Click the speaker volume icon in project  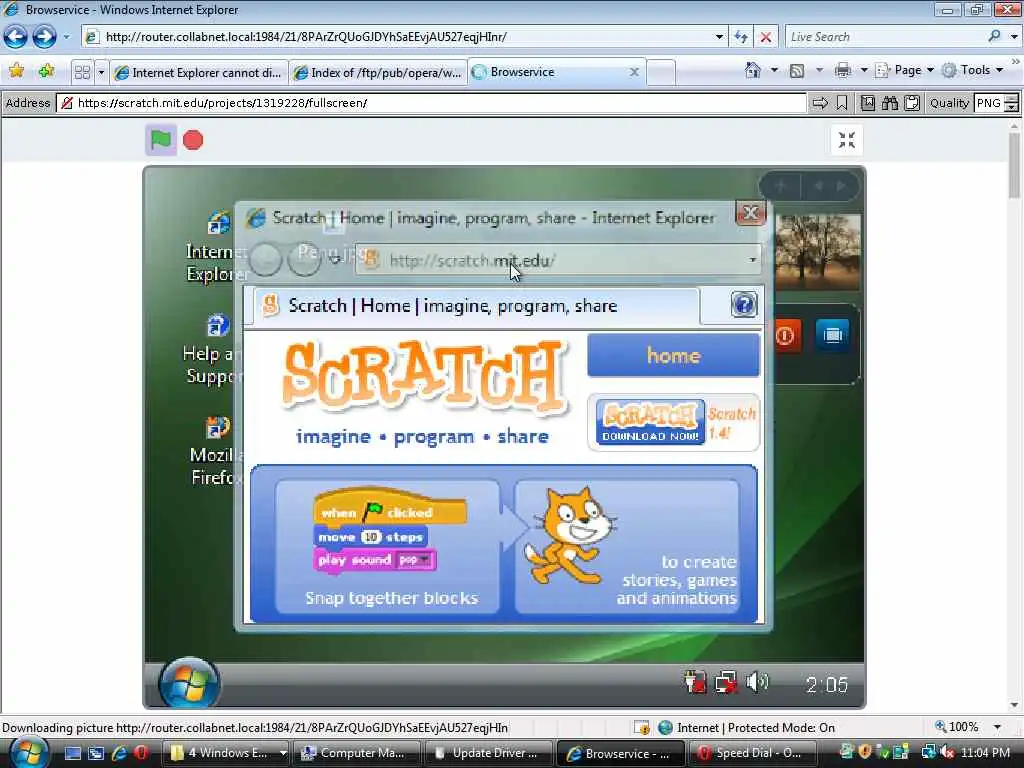(x=757, y=682)
